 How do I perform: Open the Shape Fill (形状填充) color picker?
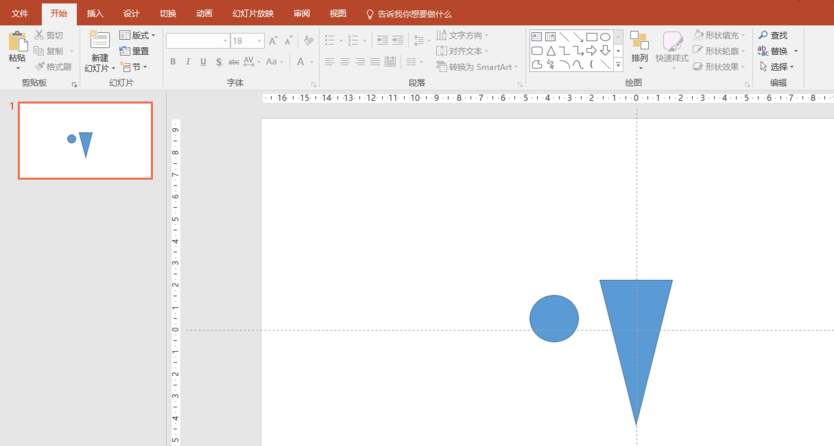[720, 36]
